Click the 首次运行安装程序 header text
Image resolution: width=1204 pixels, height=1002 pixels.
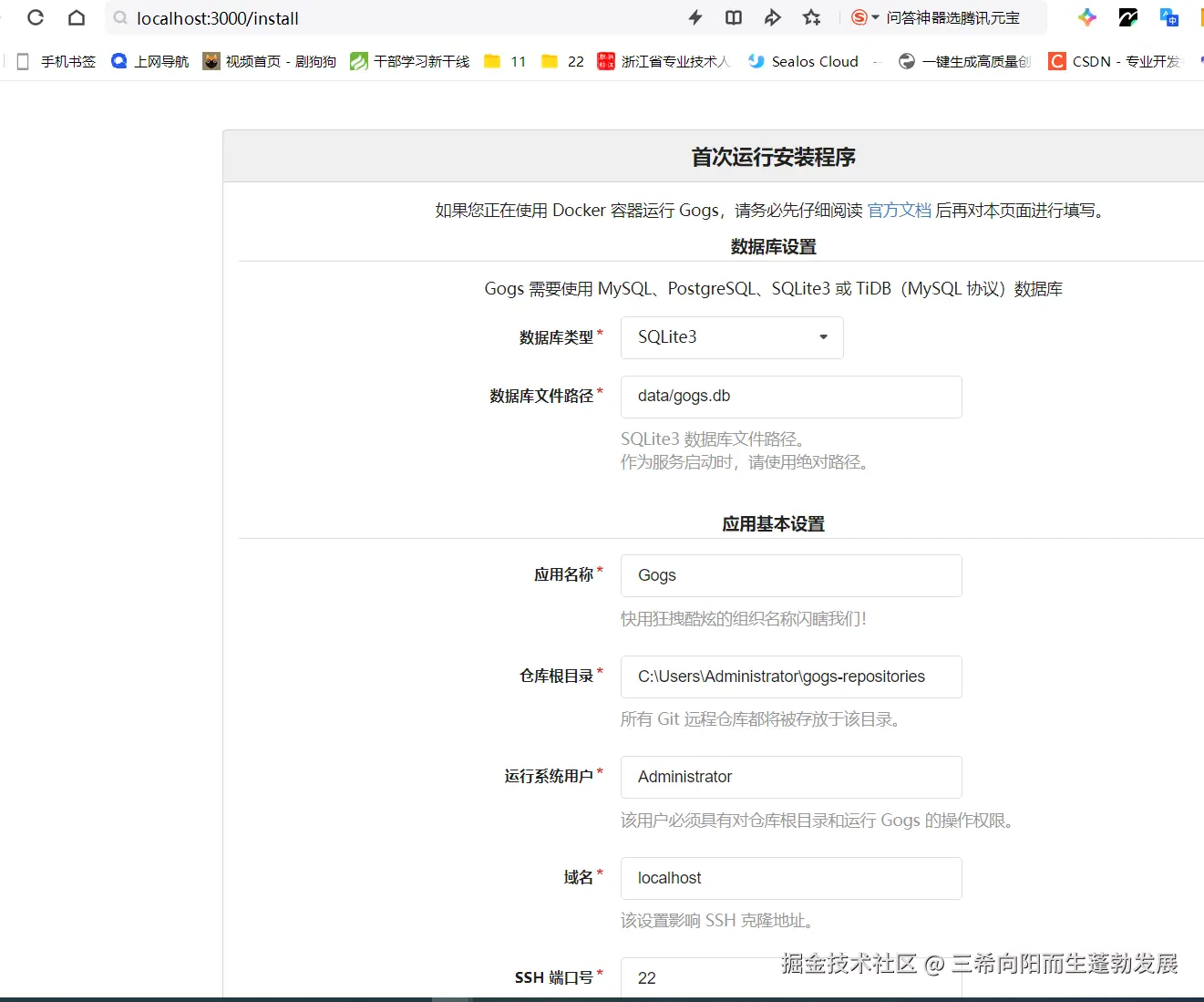(x=773, y=157)
